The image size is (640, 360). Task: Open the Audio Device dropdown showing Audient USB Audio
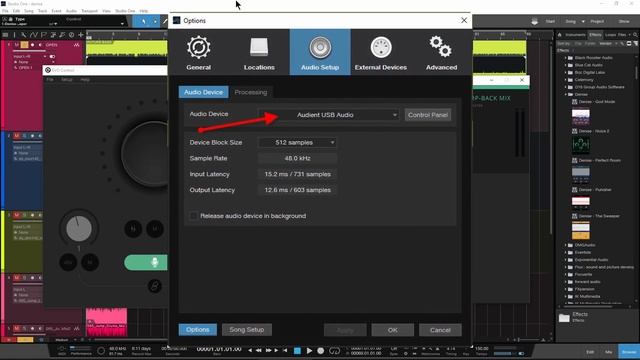[329, 115]
